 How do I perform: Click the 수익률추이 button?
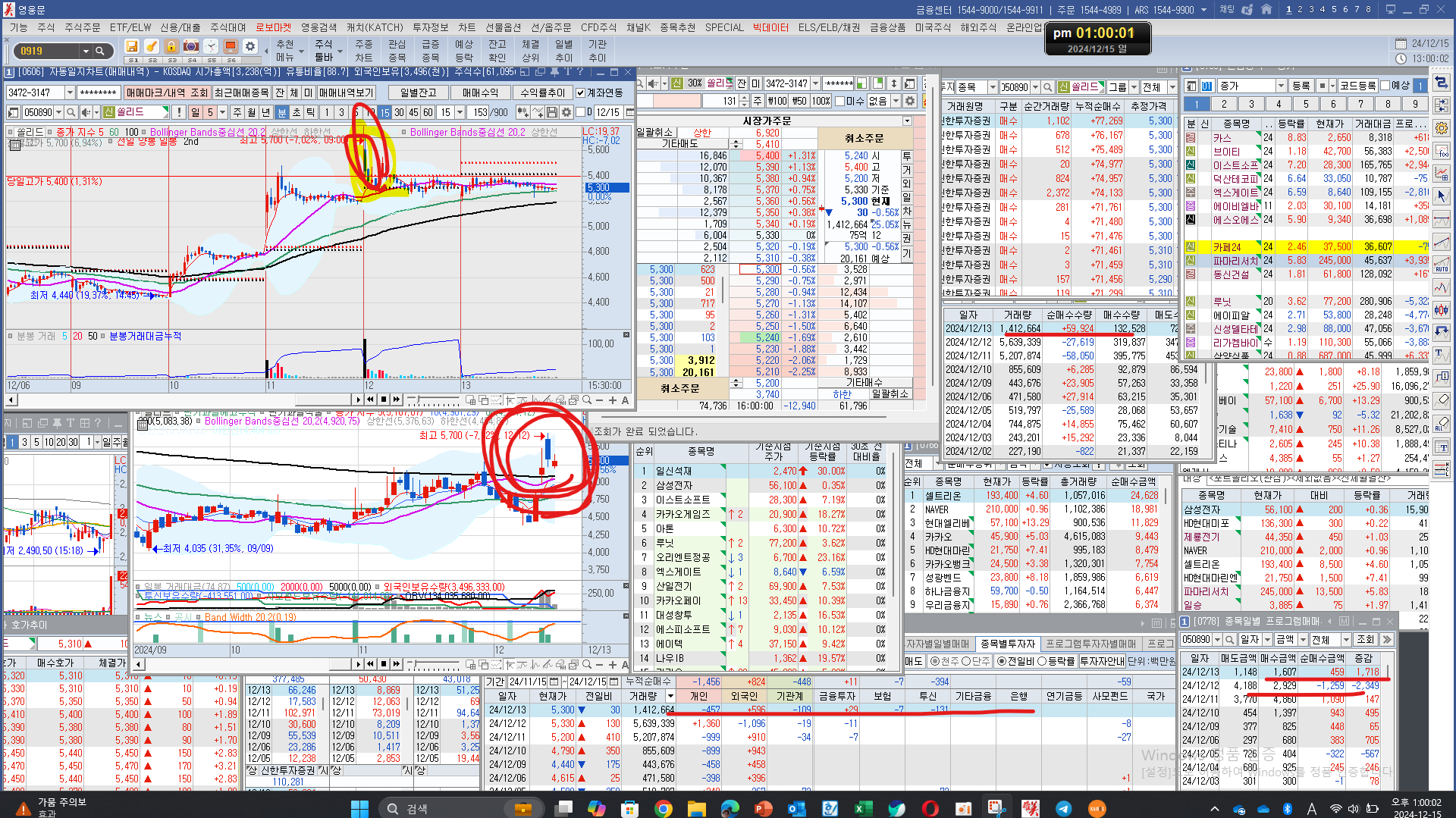coord(542,92)
